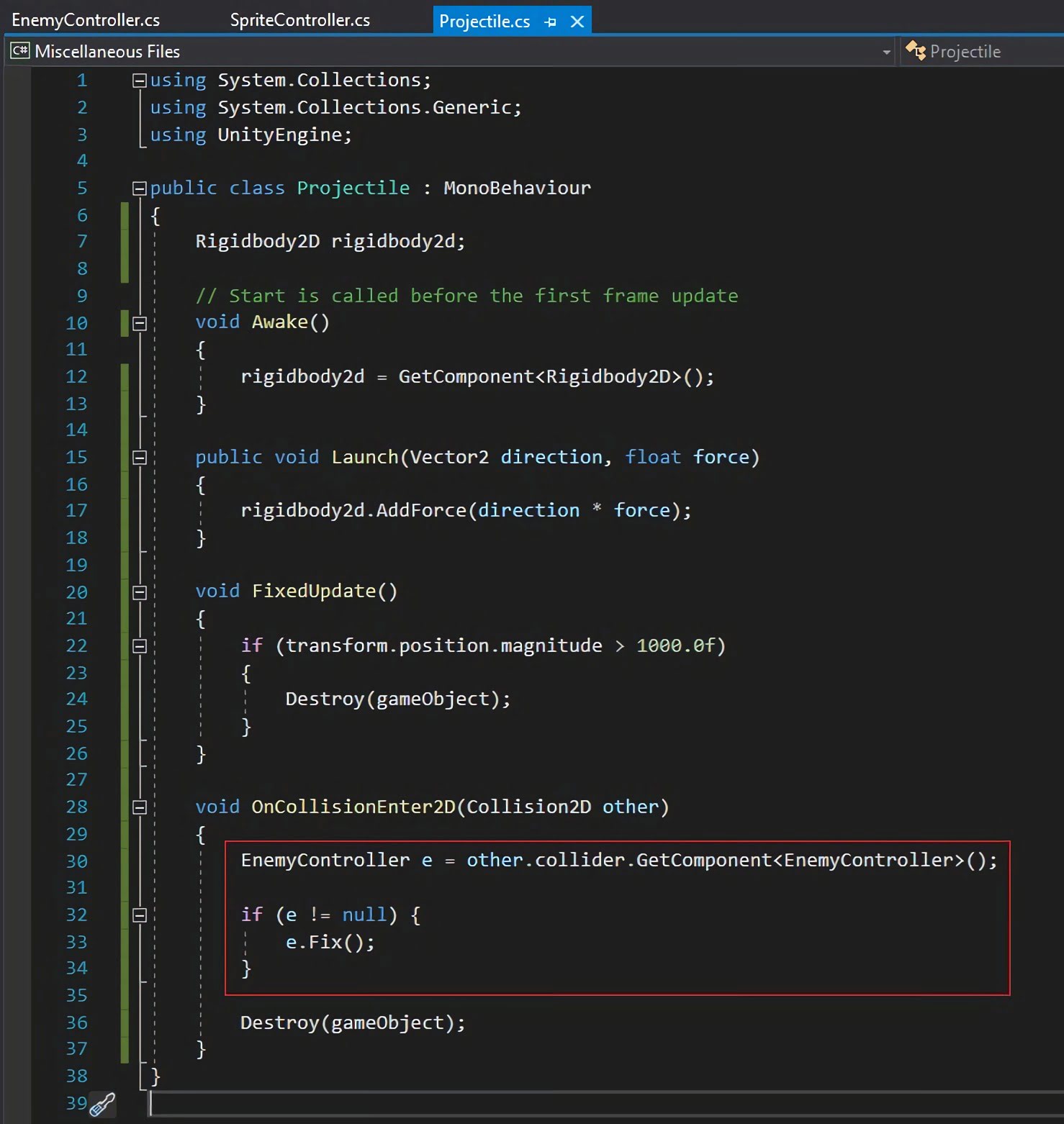Place cursor on the empty line 39

coord(607,1103)
